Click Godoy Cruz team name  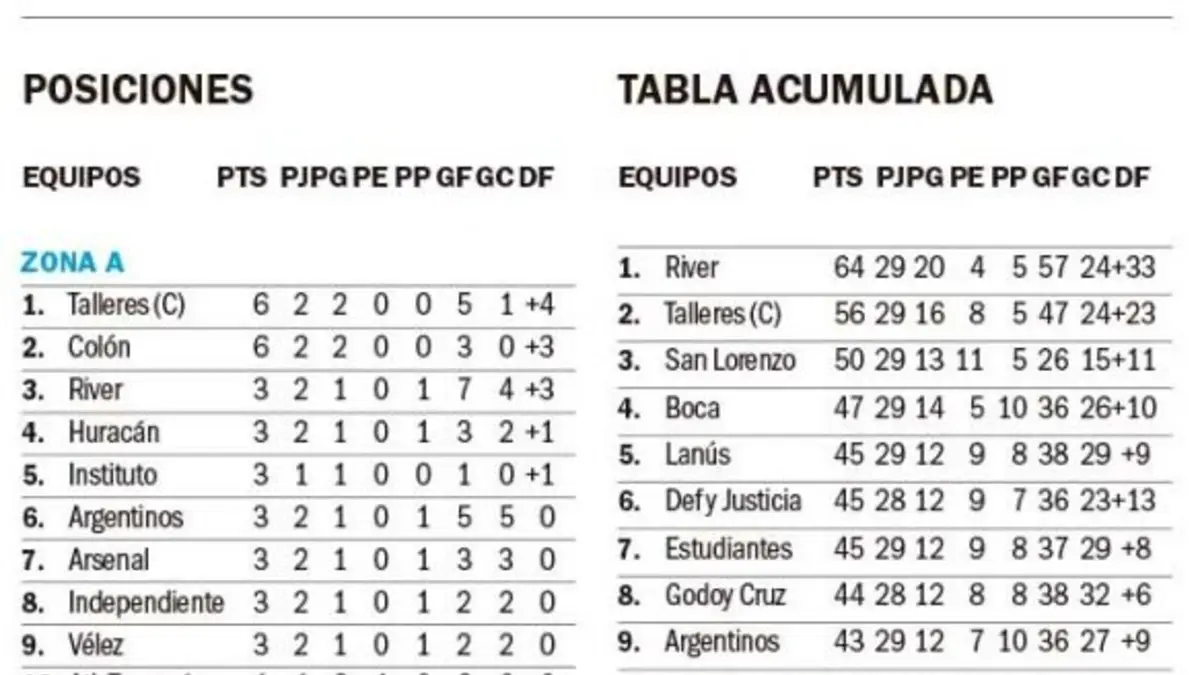click(x=725, y=595)
